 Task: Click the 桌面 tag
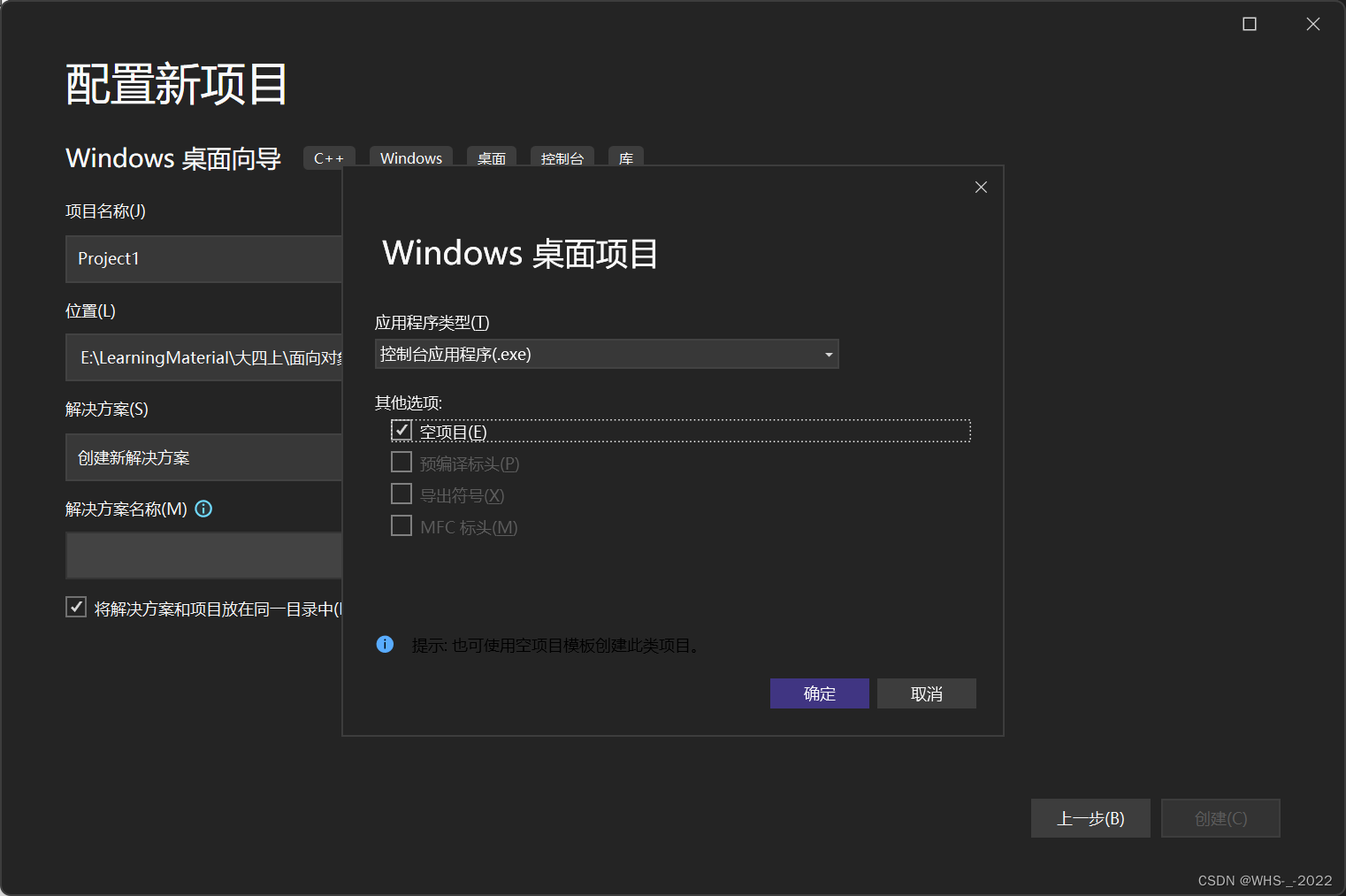point(492,157)
